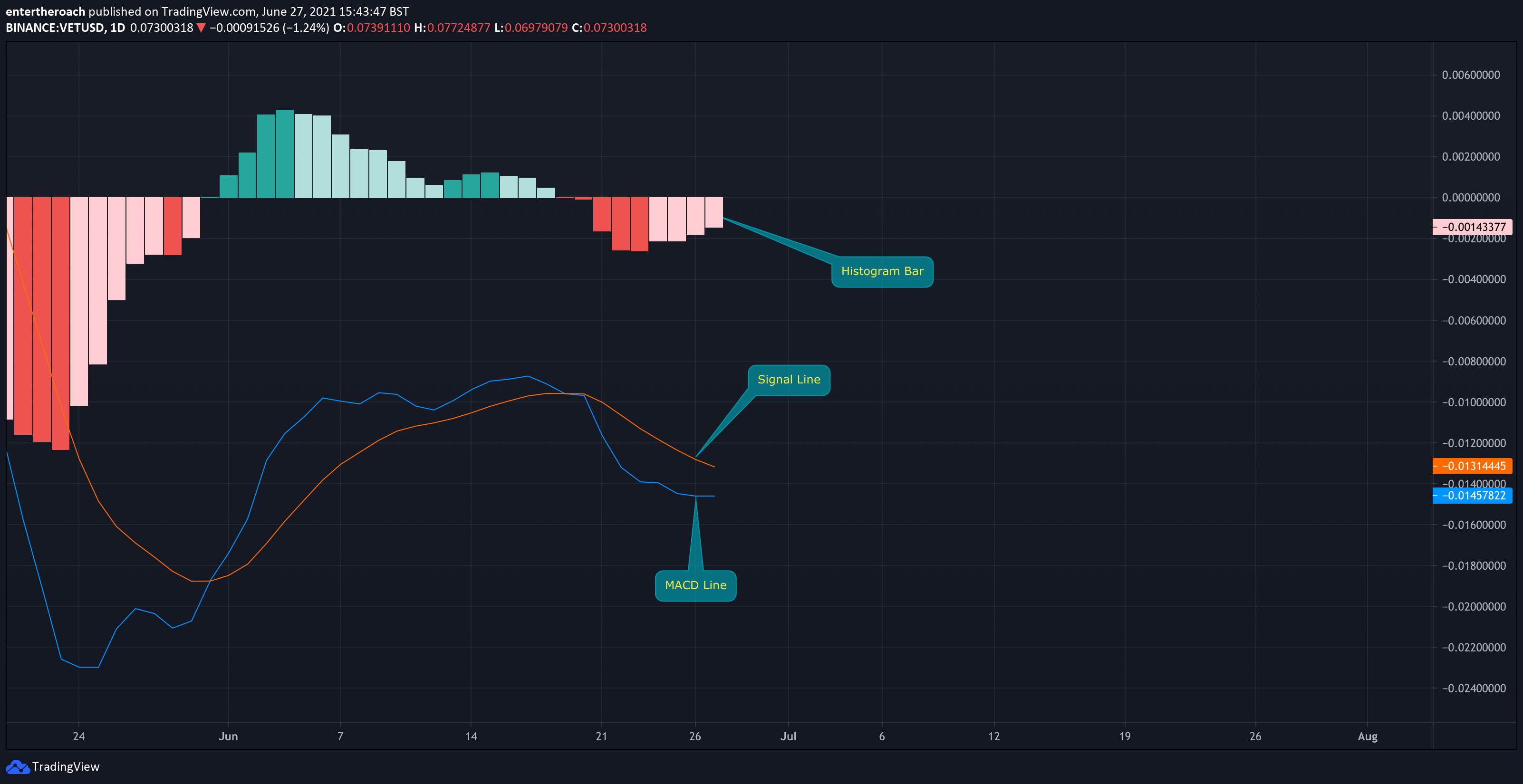Click the -0.01000000 price scale label
The image size is (1523, 784).
[x=1474, y=402]
